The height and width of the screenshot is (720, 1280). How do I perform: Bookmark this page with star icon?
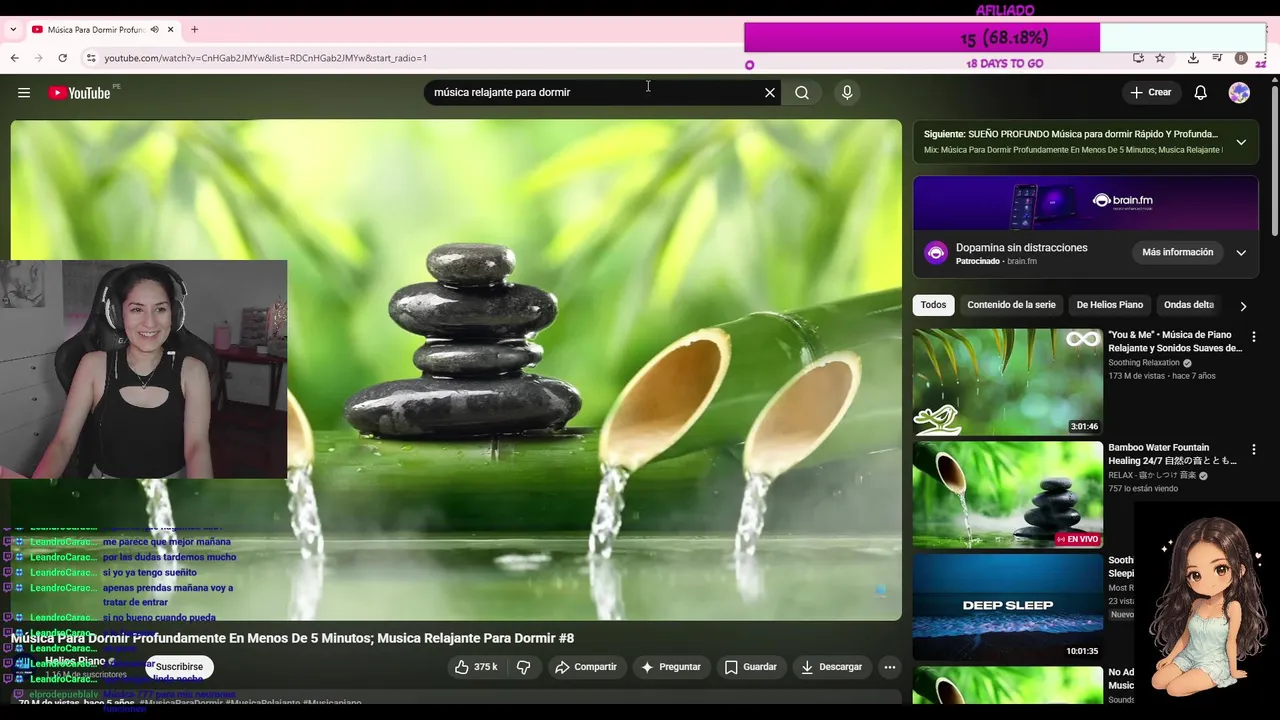click(1160, 58)
